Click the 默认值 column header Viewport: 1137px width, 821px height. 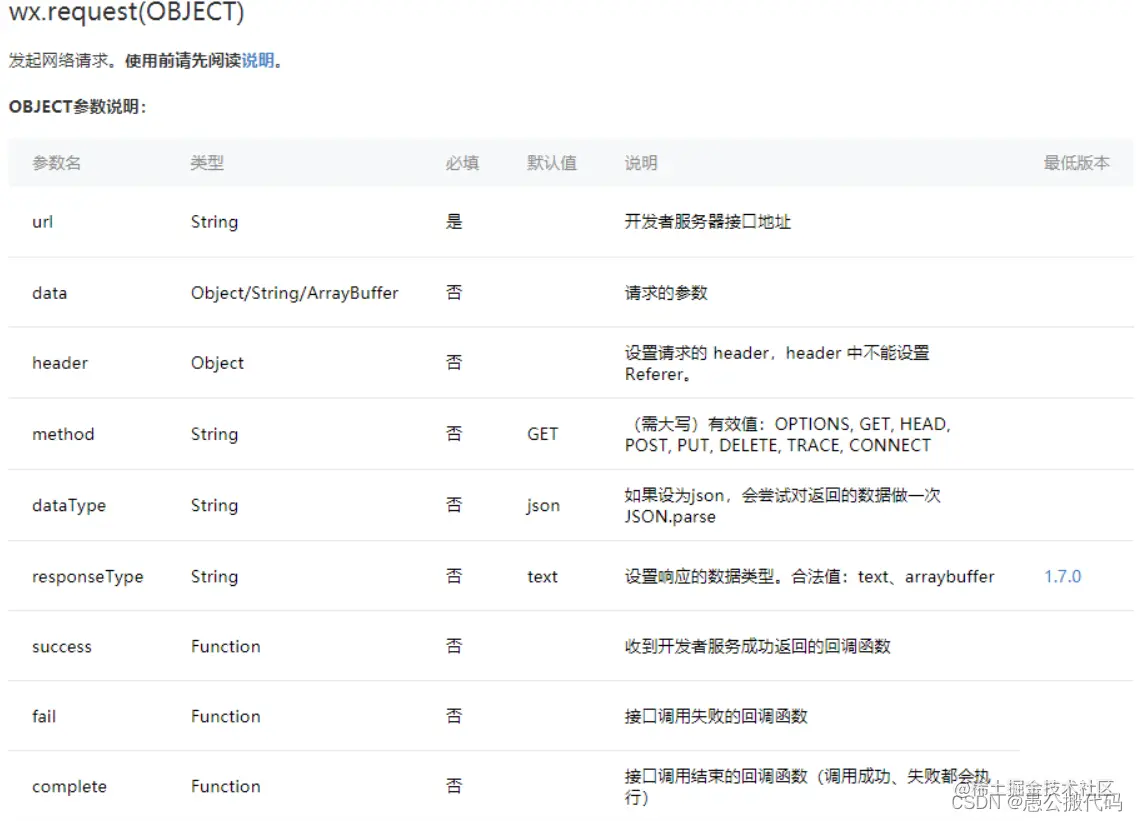coord(552,163)
